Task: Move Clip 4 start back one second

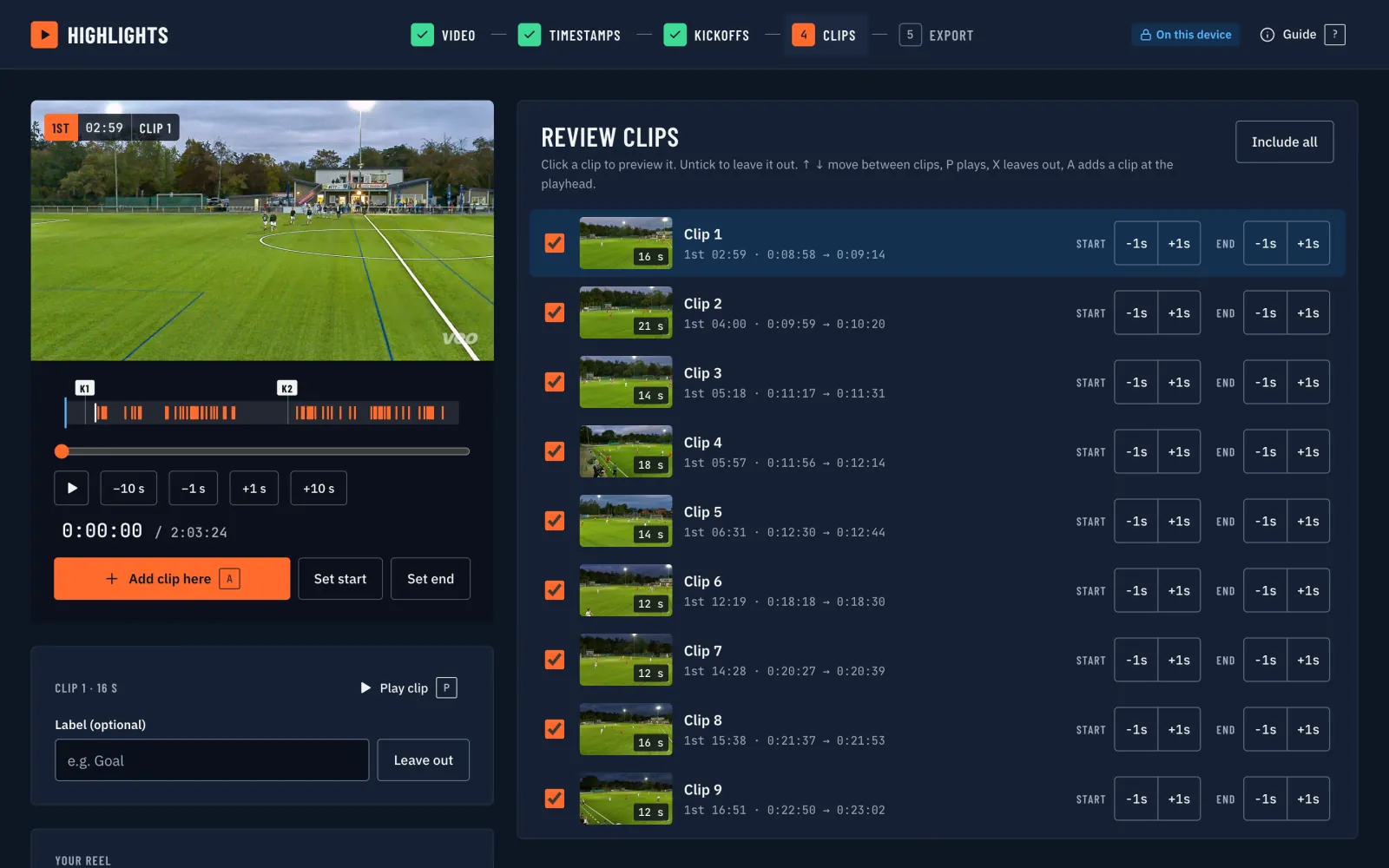Action: [1136, 451]
